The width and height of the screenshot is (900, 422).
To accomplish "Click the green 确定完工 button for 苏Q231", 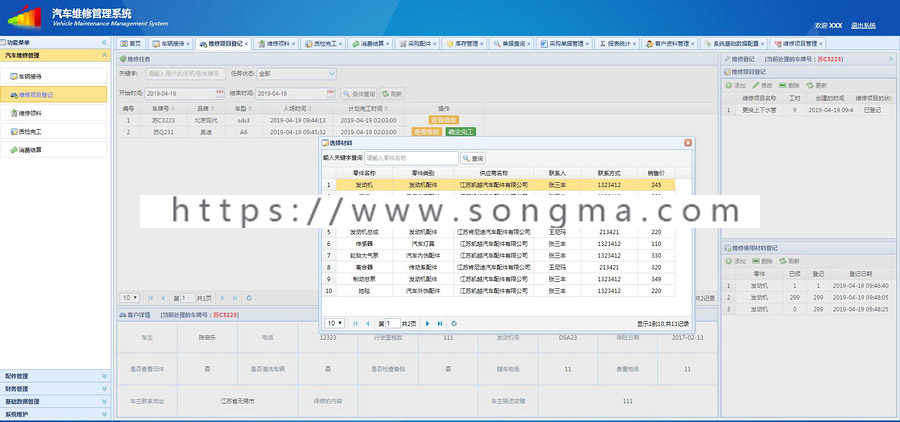I will (460, 132).
